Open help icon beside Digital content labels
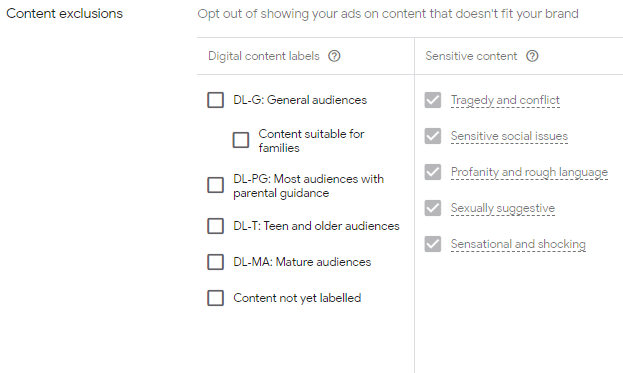Viewport: 623px width, 373px height. click(334, 56)
